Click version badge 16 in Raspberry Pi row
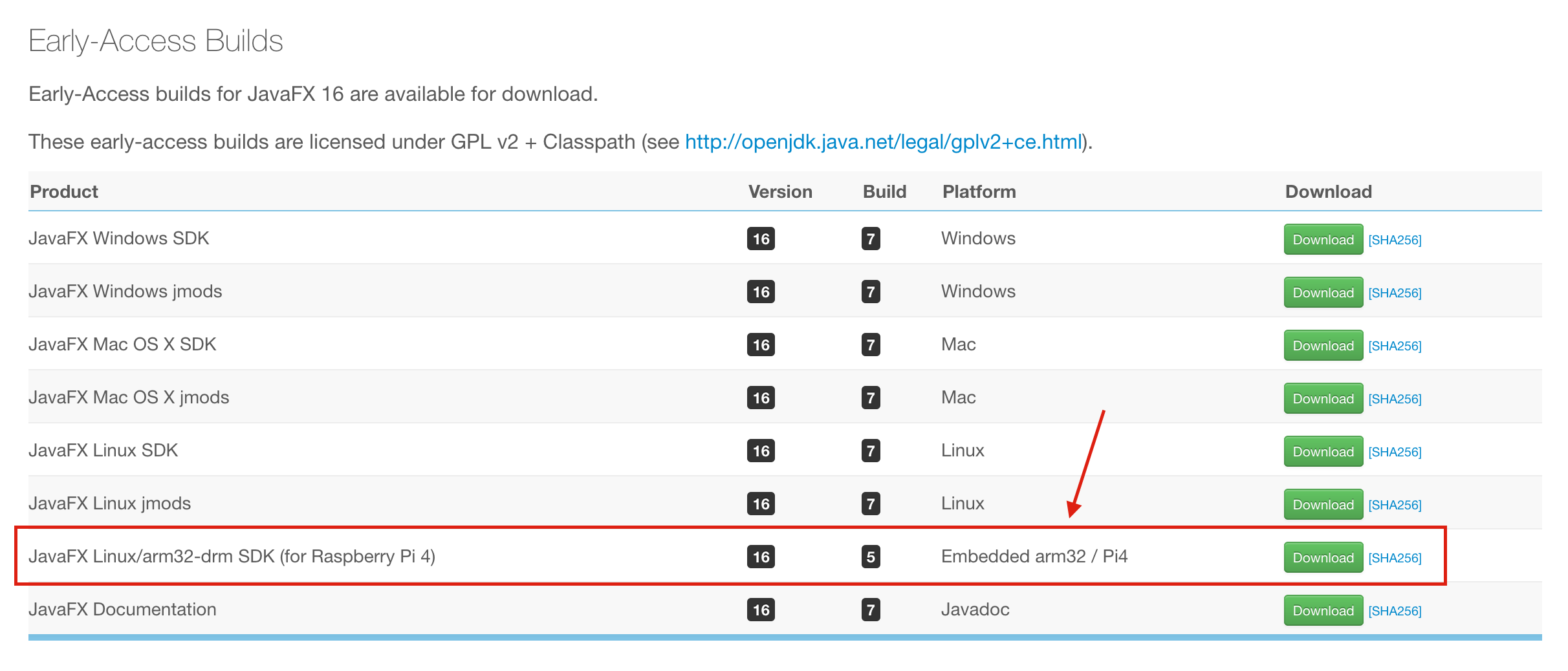This screenshot has height=671, width=1568. tap(761, 557)
